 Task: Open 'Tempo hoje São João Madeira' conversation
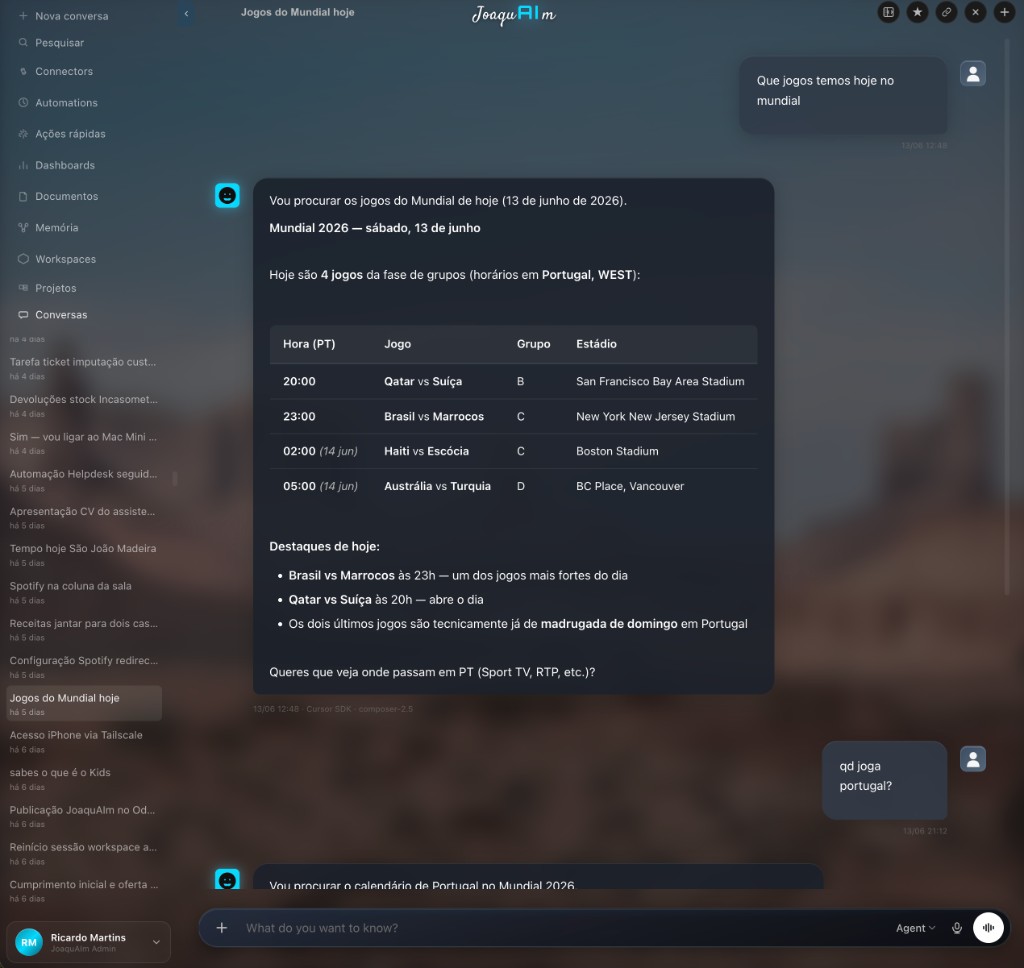(x=84, y=554)
